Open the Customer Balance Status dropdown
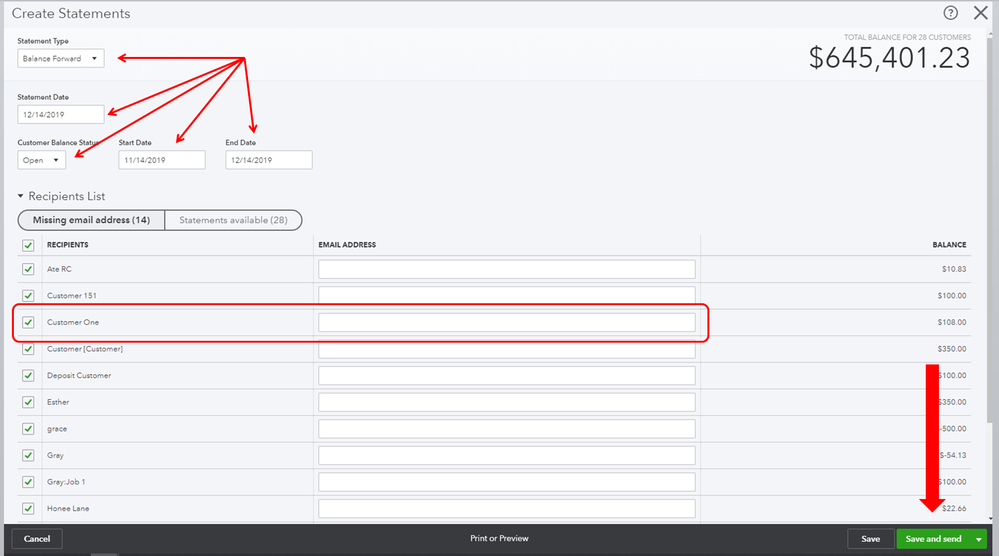999x556 pixels. point(41,160)
